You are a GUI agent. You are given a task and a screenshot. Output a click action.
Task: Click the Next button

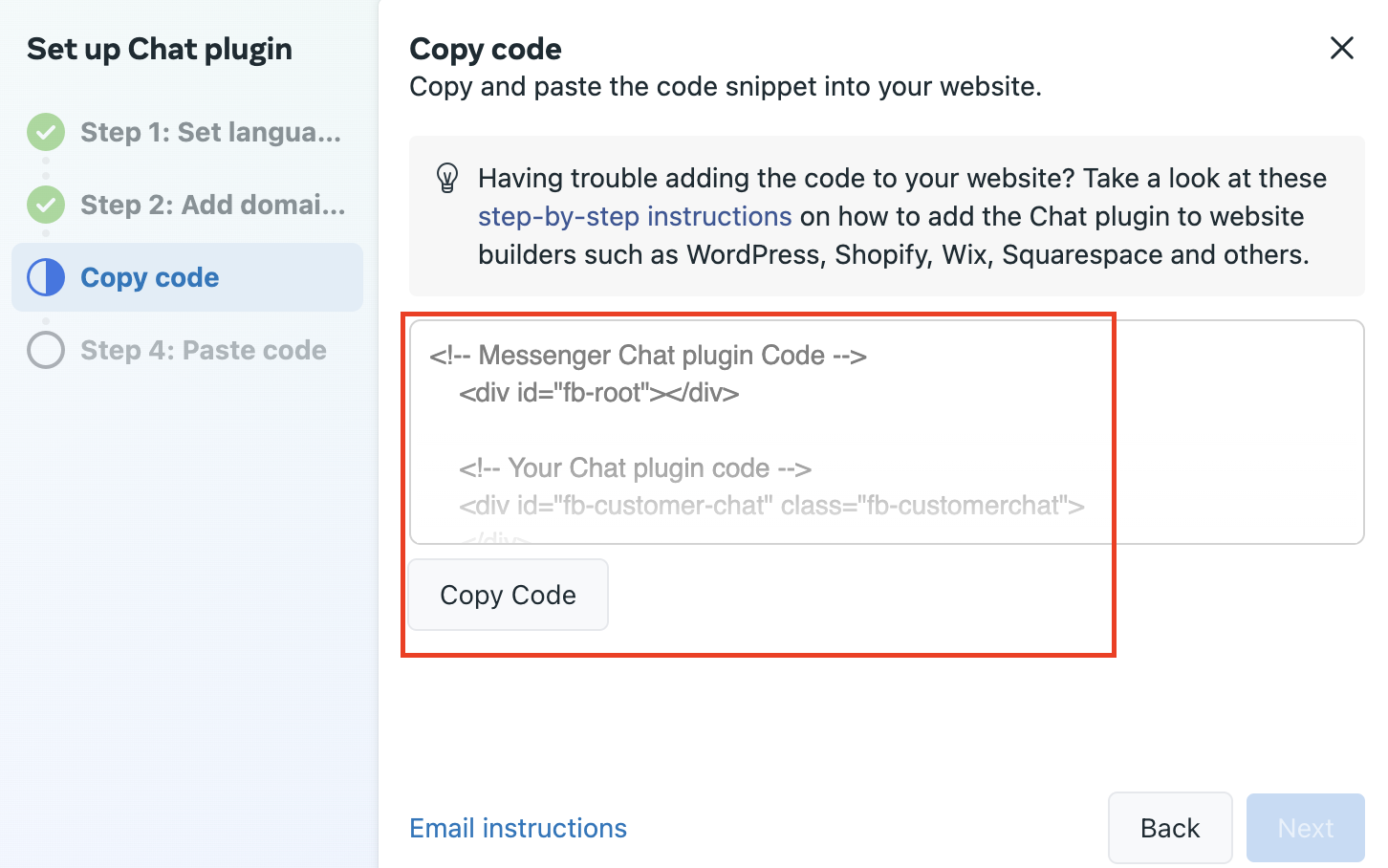[1305, 828]
